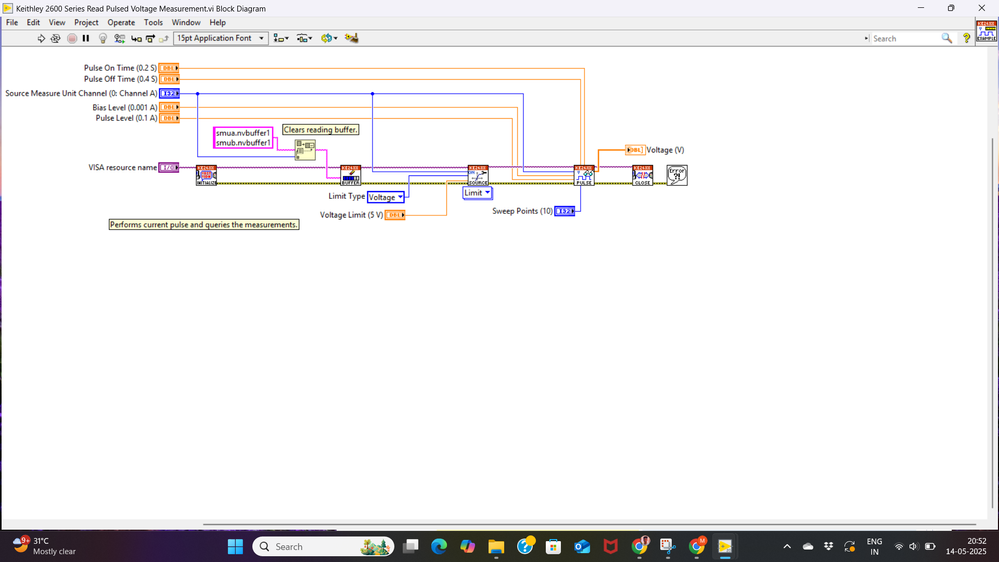Open the Windows Start menu
999x562 pixels.
[235, 547]
